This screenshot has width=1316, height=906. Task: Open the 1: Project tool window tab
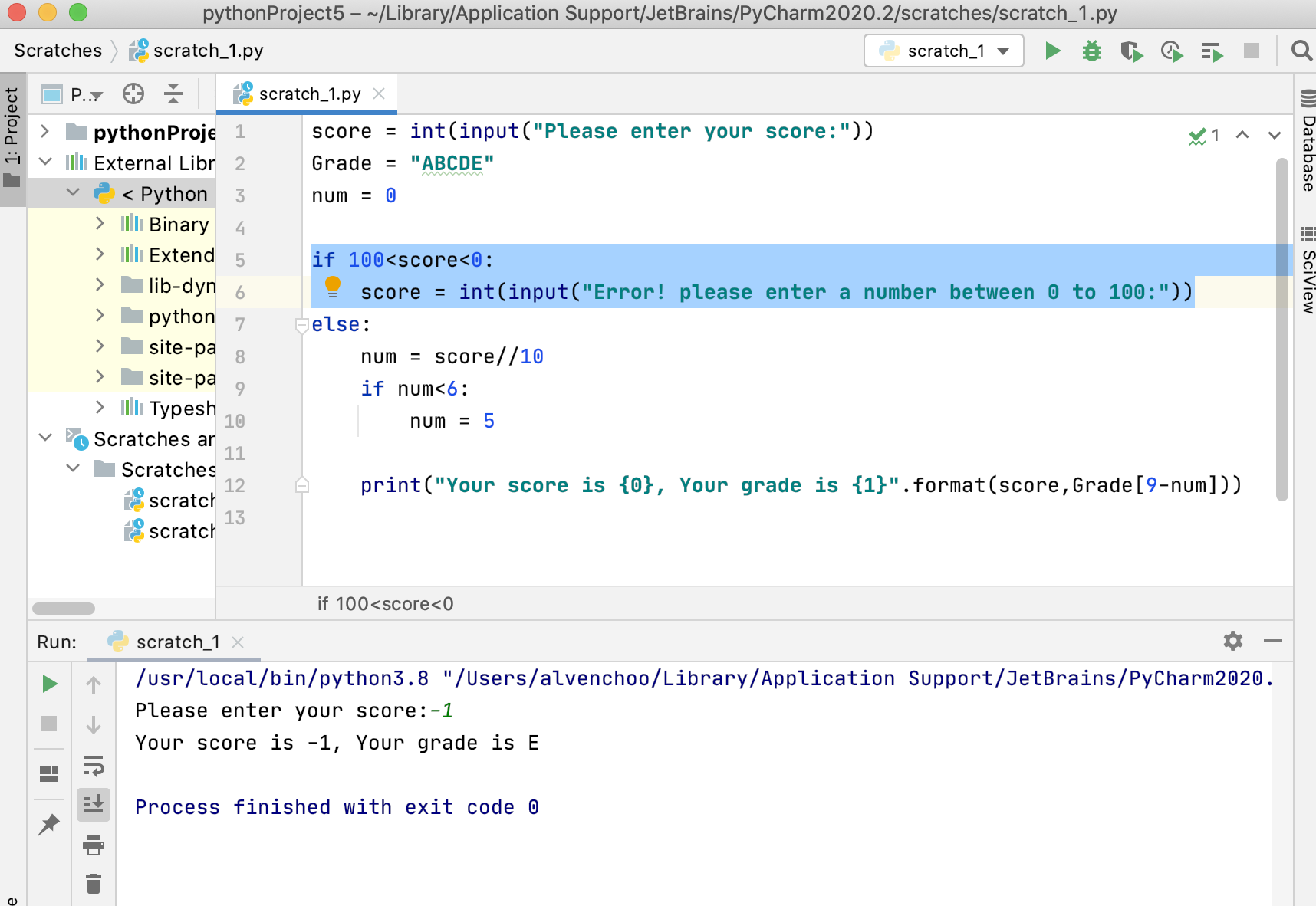point(12,138)
